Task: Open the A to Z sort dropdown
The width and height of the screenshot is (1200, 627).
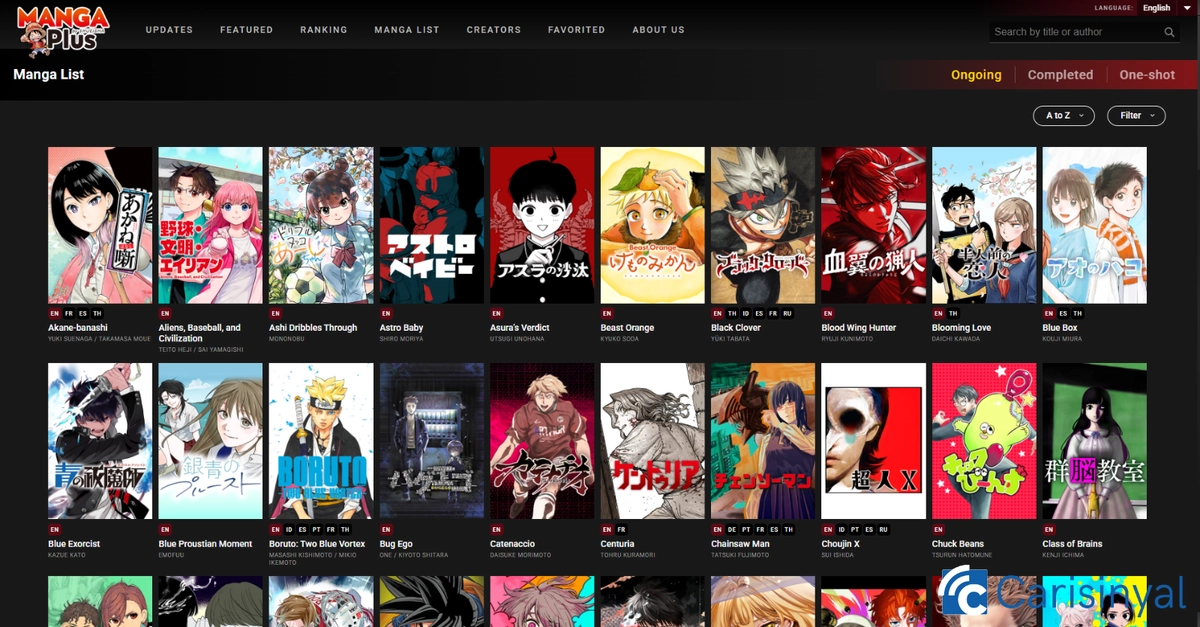Action: 1064,116
